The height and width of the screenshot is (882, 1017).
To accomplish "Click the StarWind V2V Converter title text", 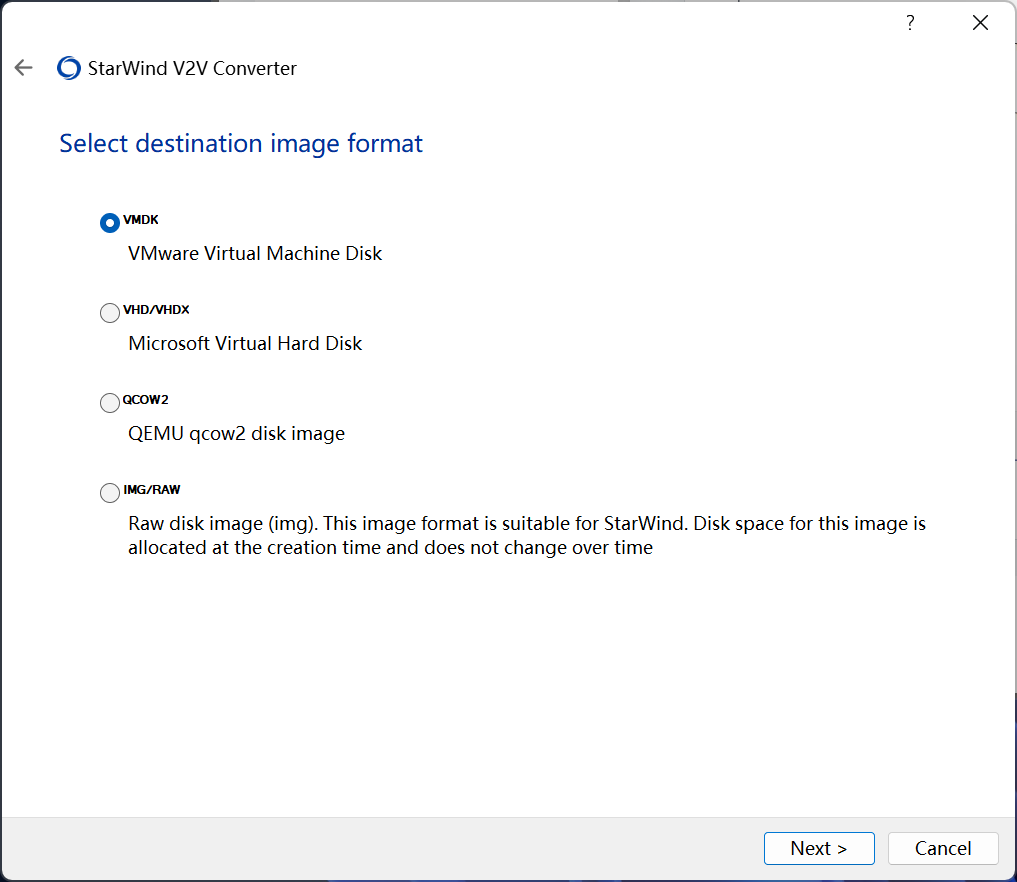I will (192, 69).
